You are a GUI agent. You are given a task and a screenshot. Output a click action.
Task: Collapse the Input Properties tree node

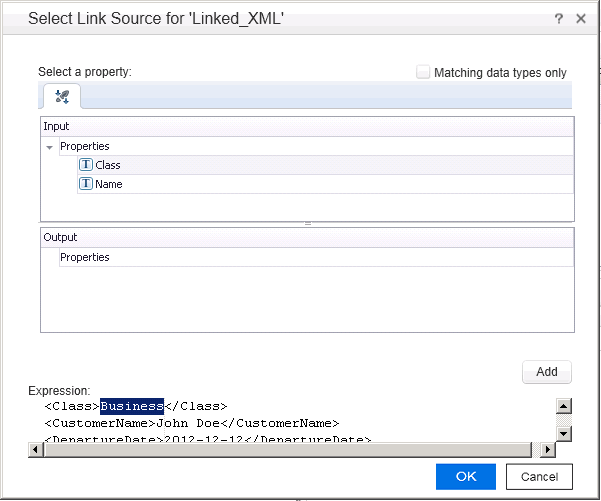[x=49, y=147]
